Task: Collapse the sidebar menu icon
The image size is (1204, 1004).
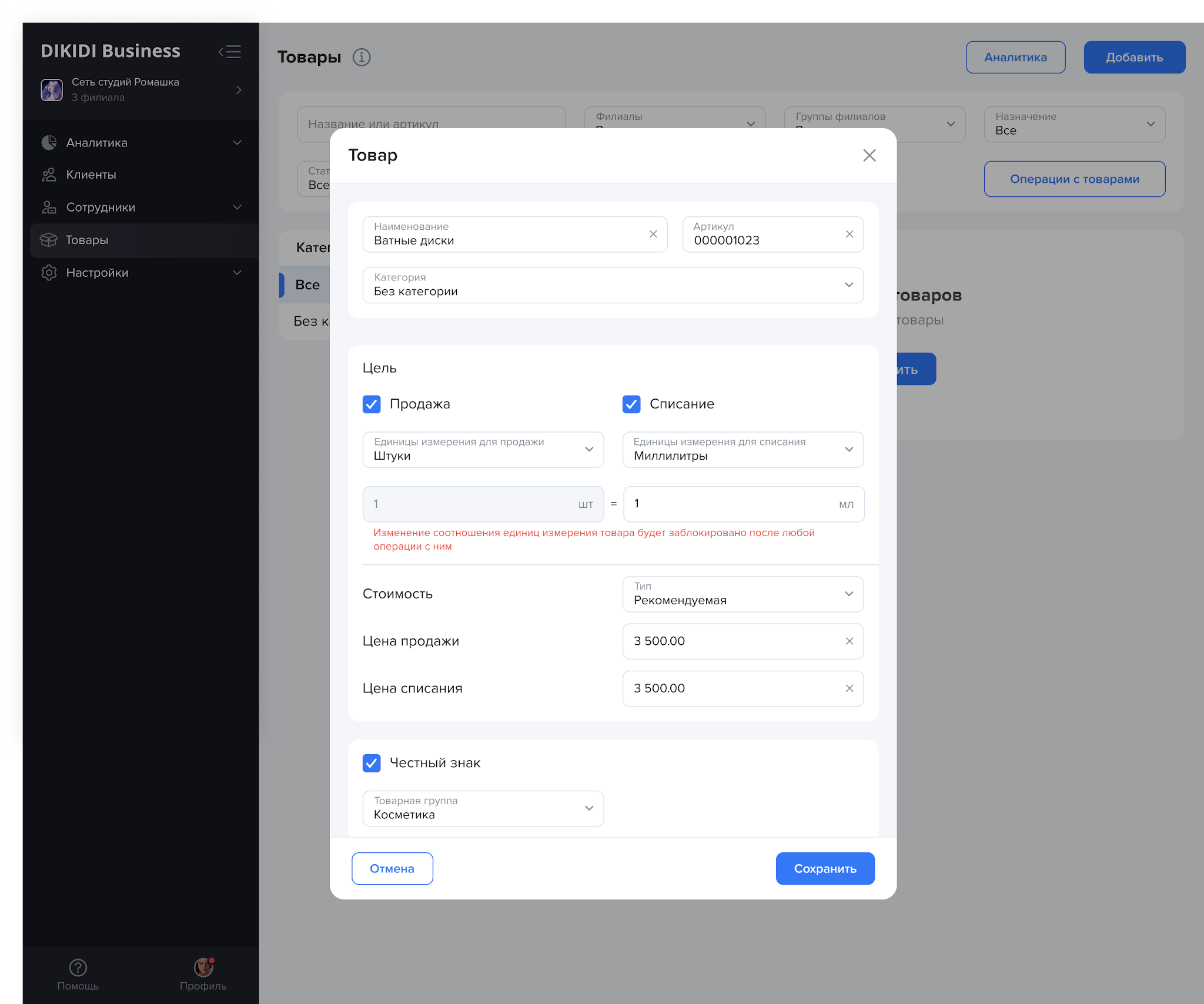Action: click(x=230, y=52)
